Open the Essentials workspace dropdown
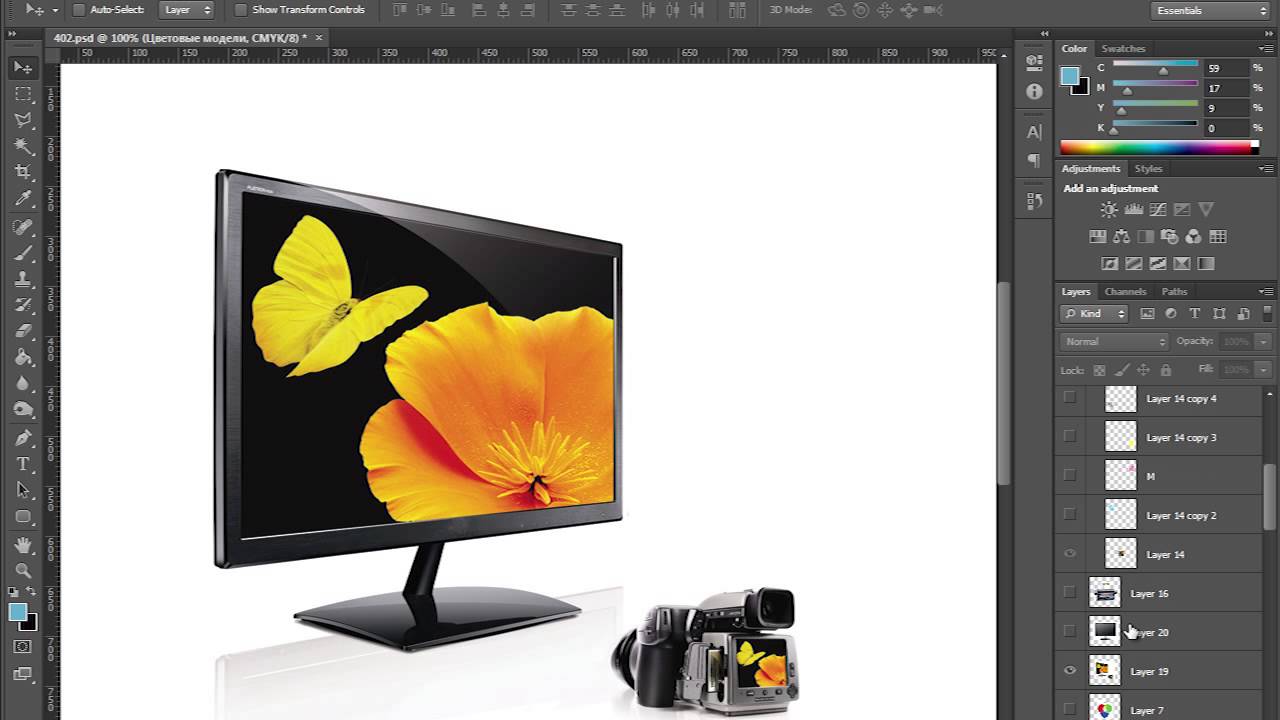Image resolution: width=1280 pixels, height=720 pixels. pos(1211,10)
